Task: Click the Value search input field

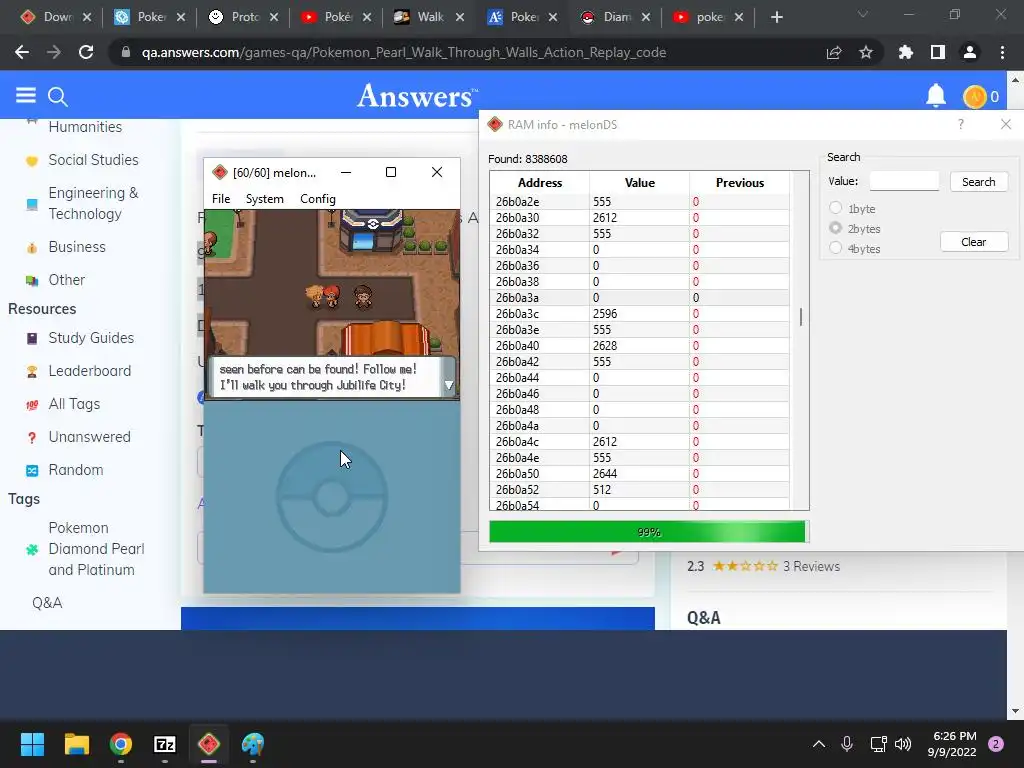Action: pos(904,181)
